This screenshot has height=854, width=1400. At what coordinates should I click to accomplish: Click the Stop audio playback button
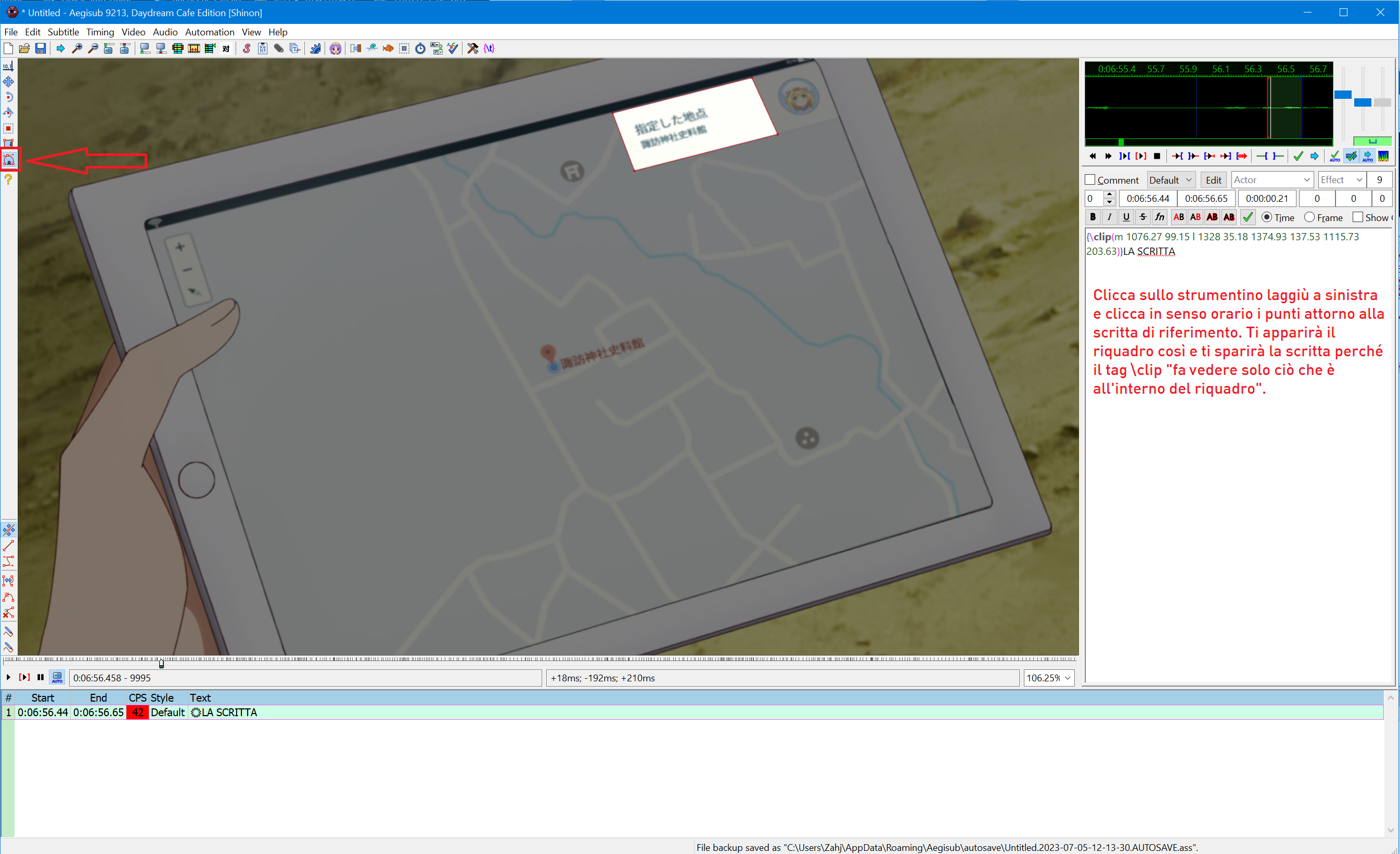pyautogui.click(x=1157, y=156)
